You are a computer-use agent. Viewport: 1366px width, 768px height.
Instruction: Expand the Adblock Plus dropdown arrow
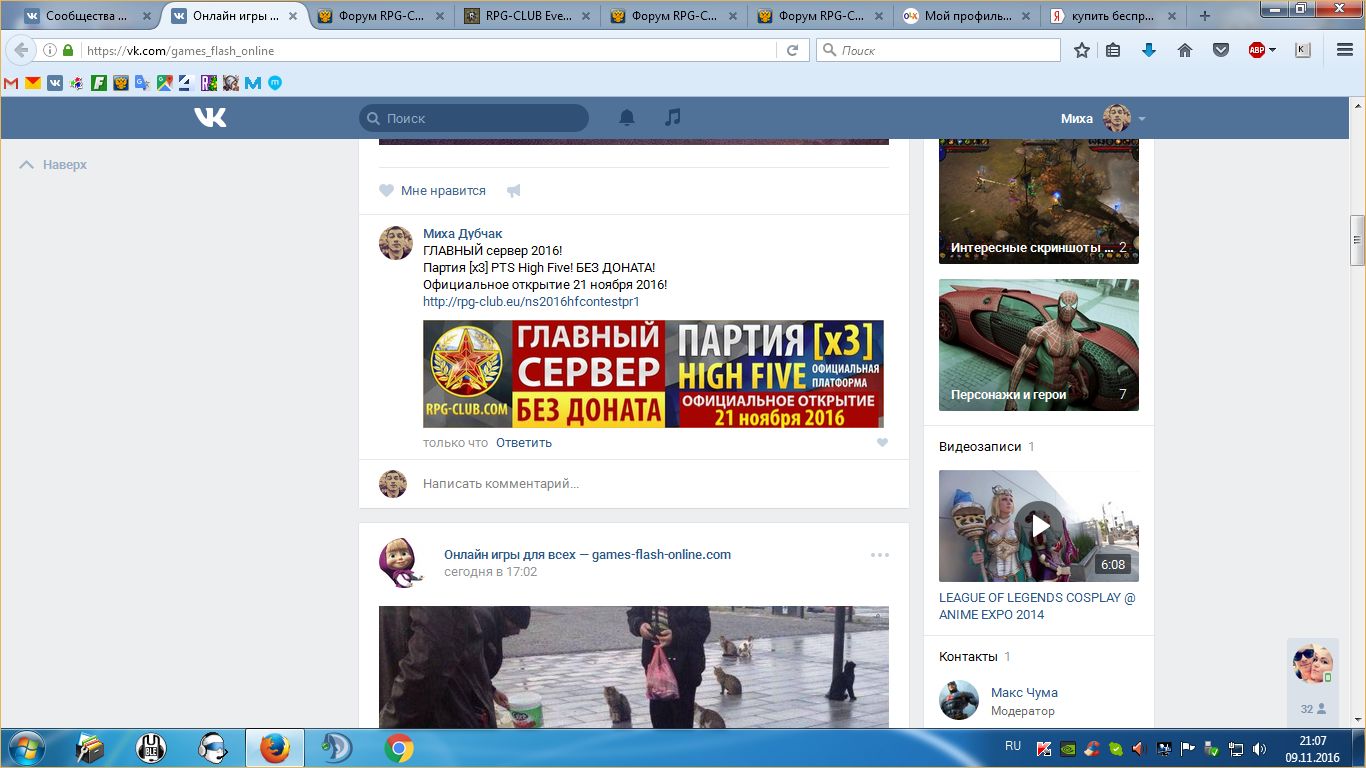pyautogui.click(x=1271, y=50)
